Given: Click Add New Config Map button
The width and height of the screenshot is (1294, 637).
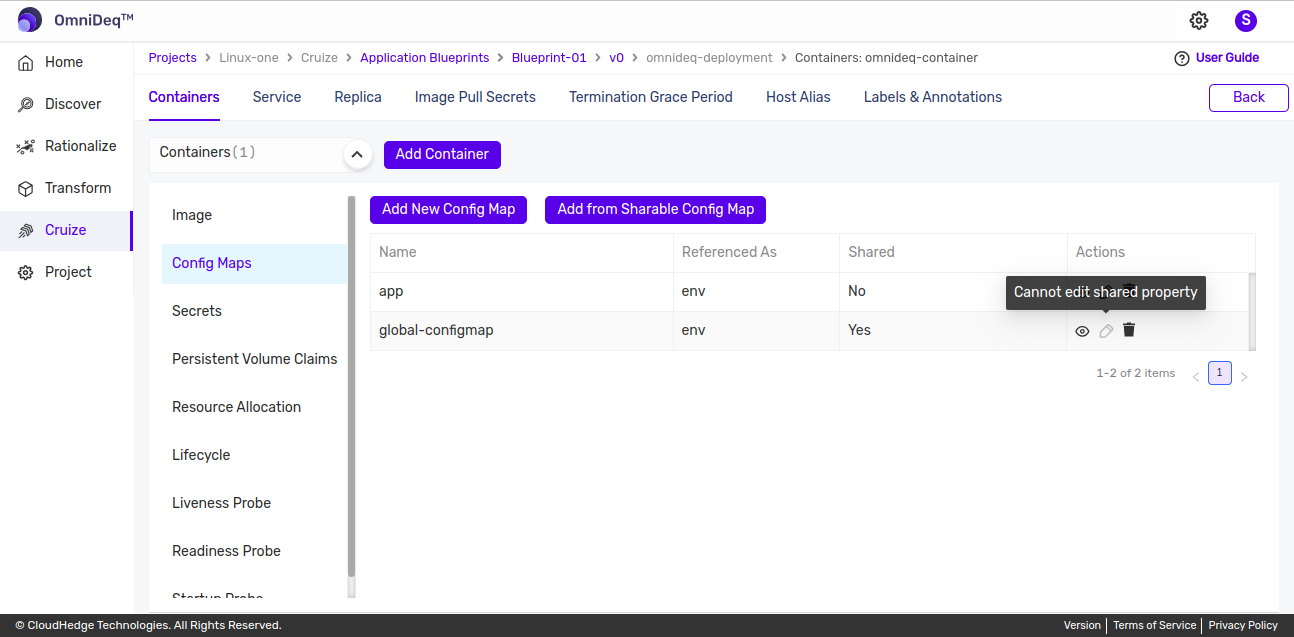Looking at the screenshot, I should point(448,209).
